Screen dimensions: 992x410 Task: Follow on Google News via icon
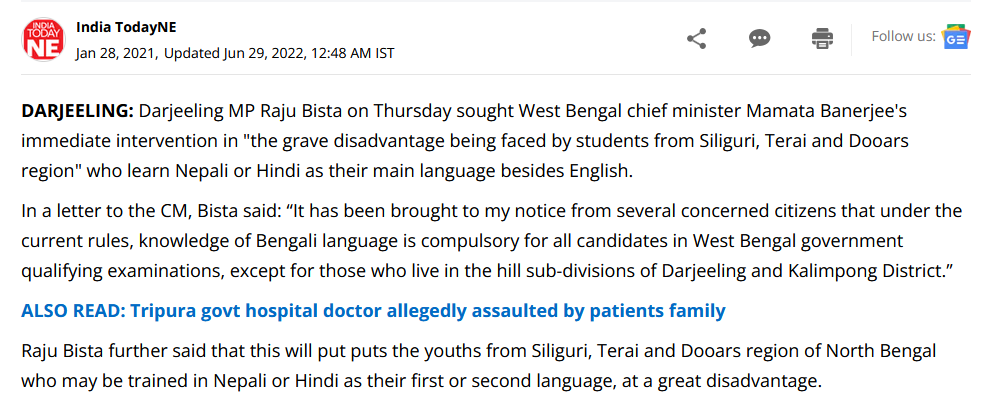tap(955, 38)
